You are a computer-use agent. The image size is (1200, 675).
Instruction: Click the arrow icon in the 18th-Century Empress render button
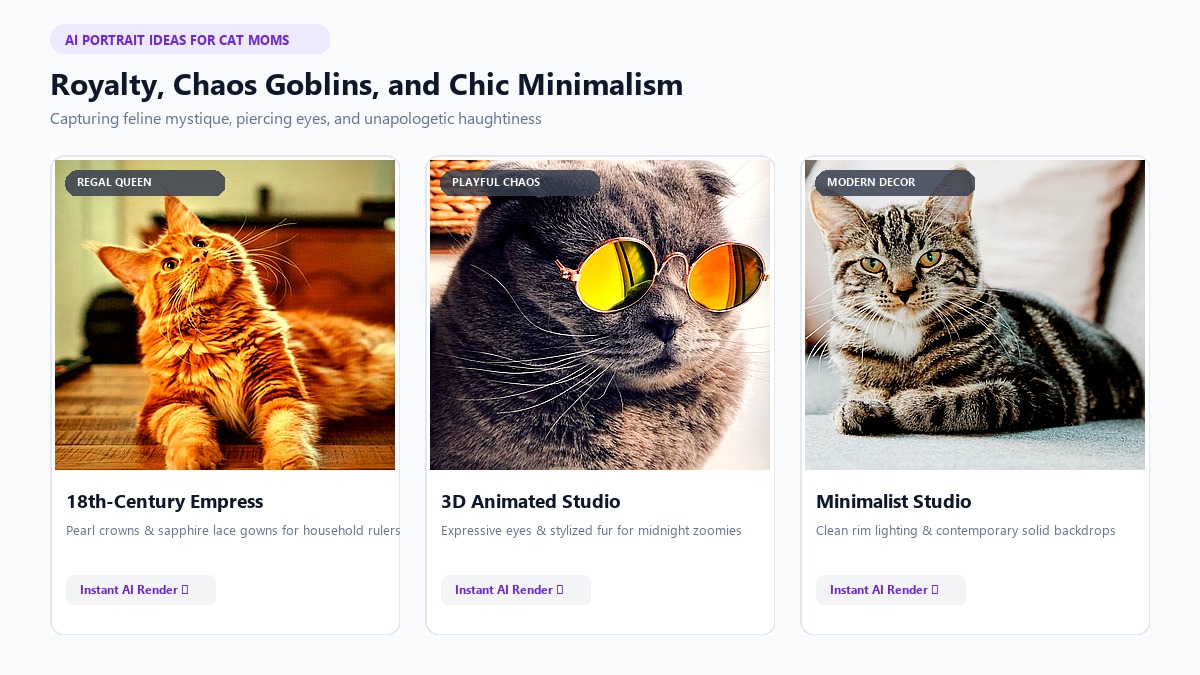(185, 590)
